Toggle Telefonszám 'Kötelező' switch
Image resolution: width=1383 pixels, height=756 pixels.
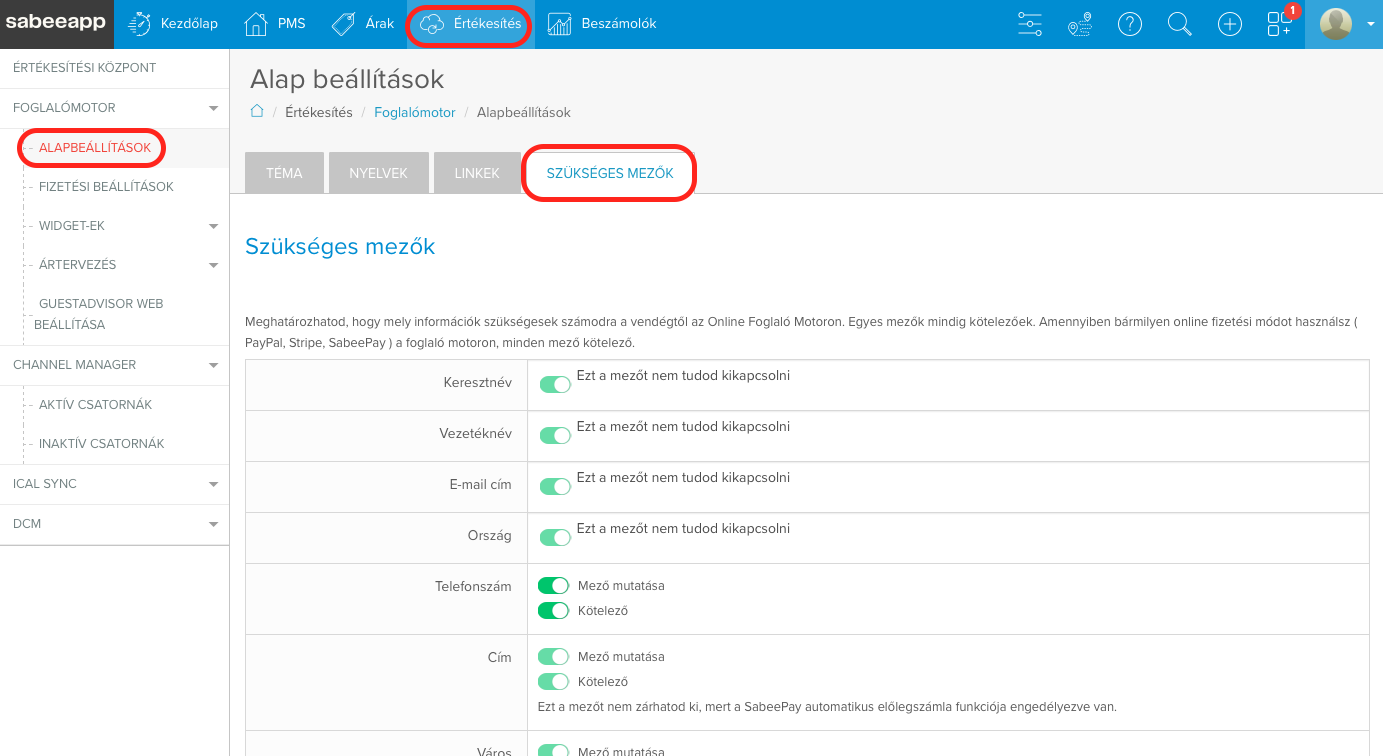point(553,610)
